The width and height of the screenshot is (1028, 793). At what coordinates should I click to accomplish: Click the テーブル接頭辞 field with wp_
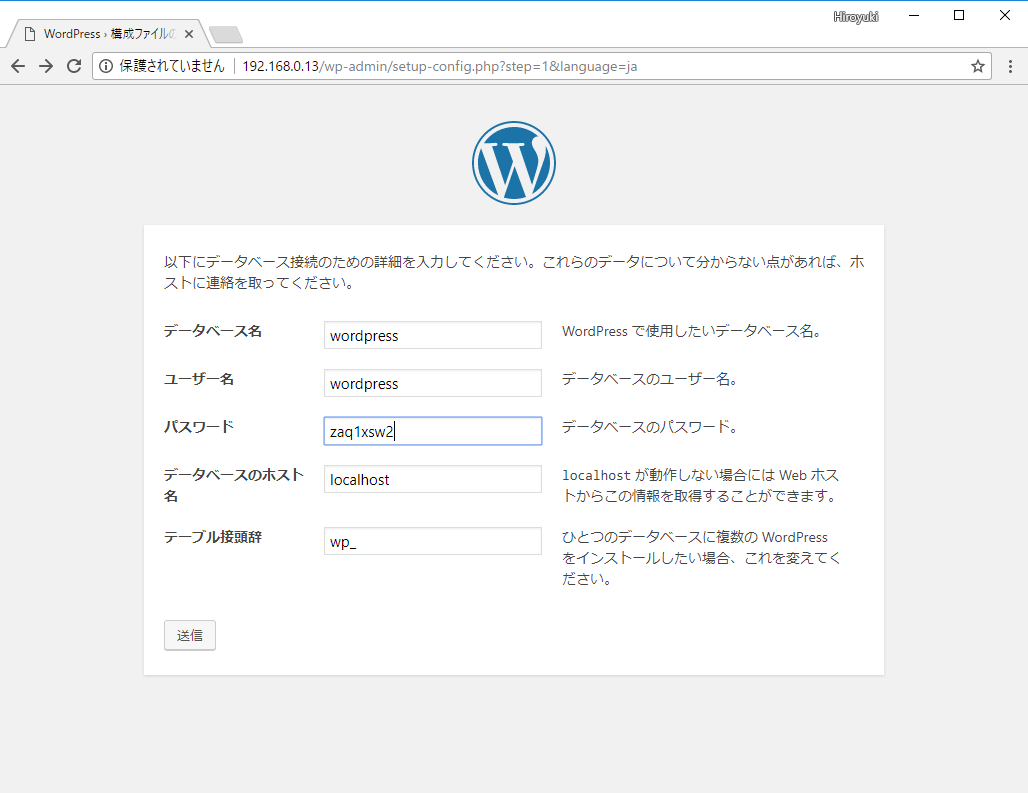433,541
